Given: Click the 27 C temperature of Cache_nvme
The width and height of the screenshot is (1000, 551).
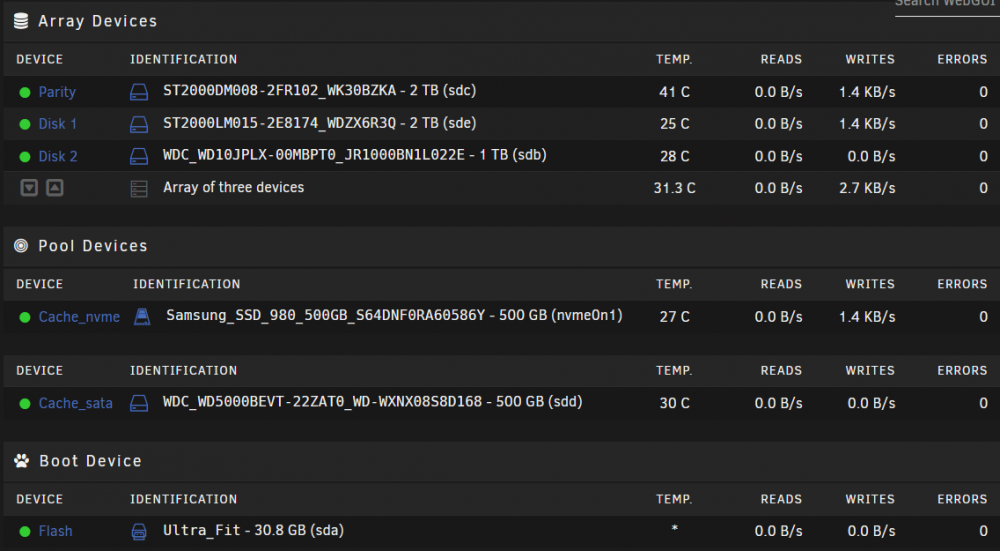Looking at the screenshot, I should click(674, 317).
